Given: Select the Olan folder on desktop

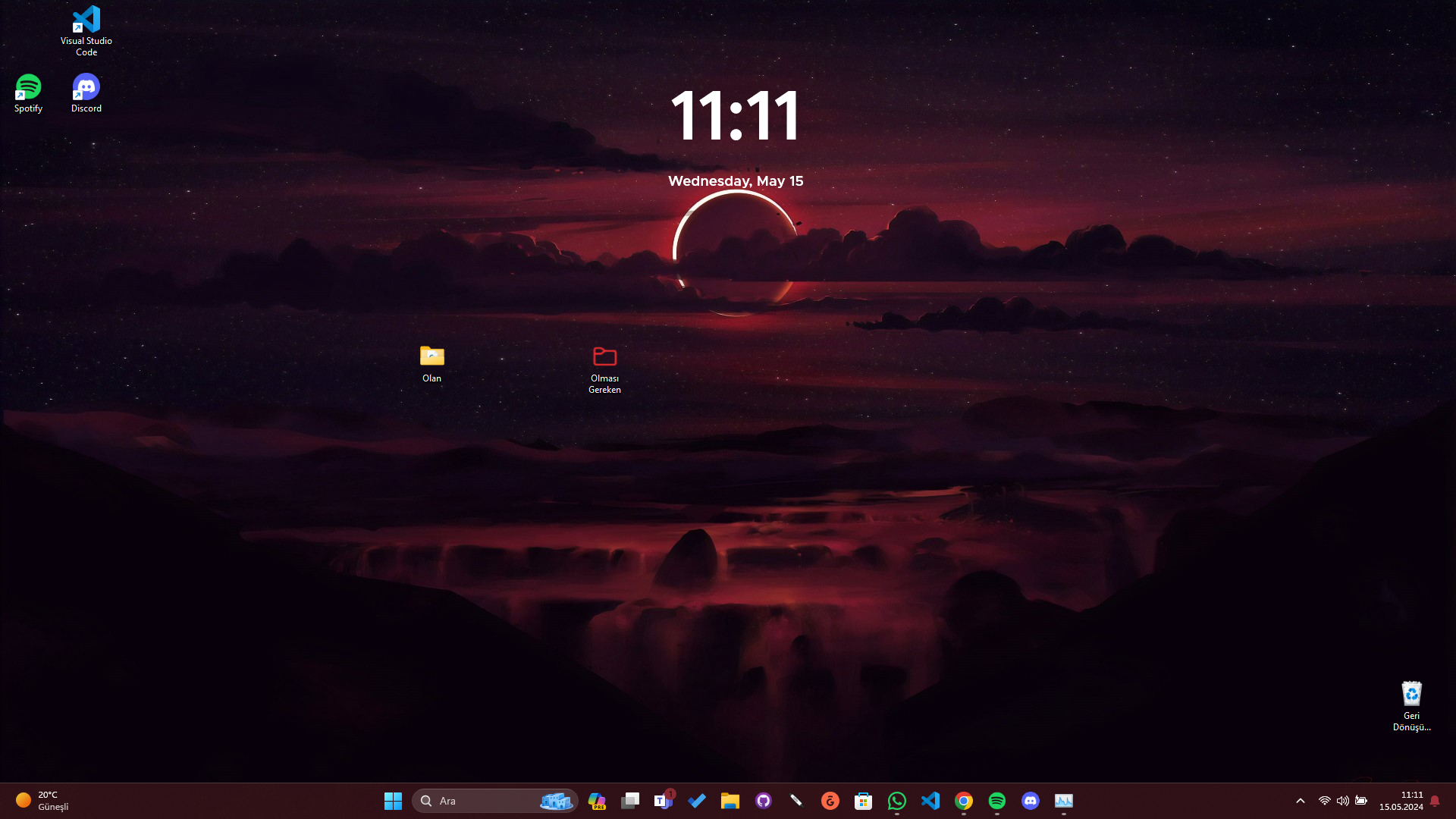Looking at the screenshot, I should [x=431, y=363].
